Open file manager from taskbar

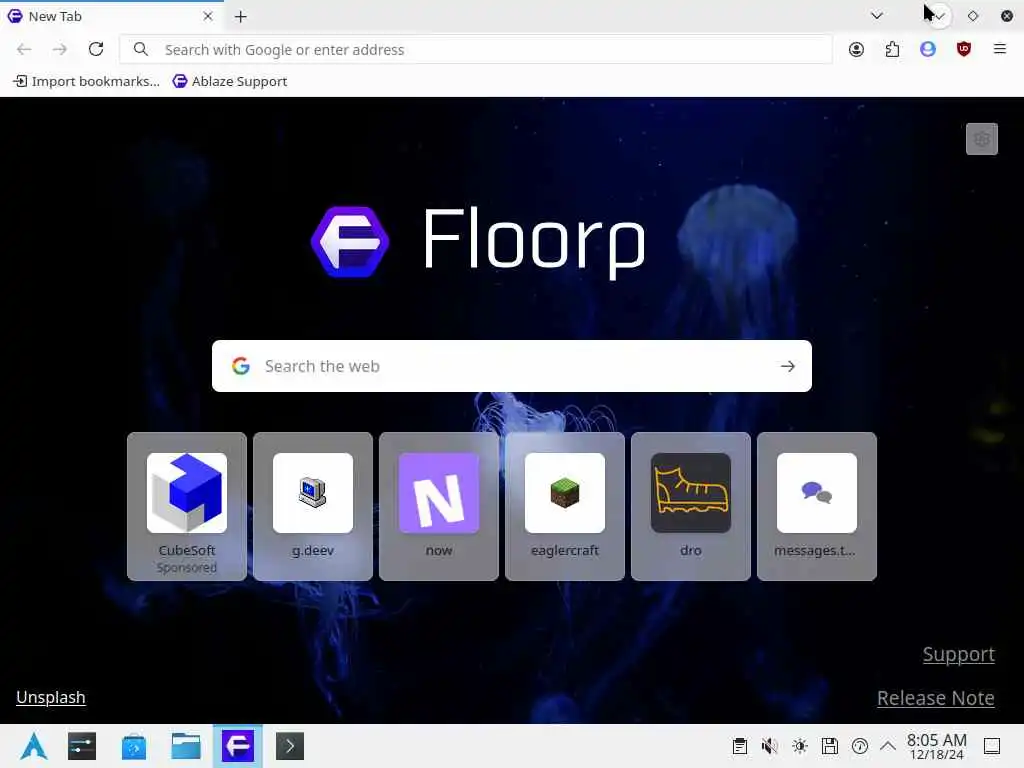point(186,746)
